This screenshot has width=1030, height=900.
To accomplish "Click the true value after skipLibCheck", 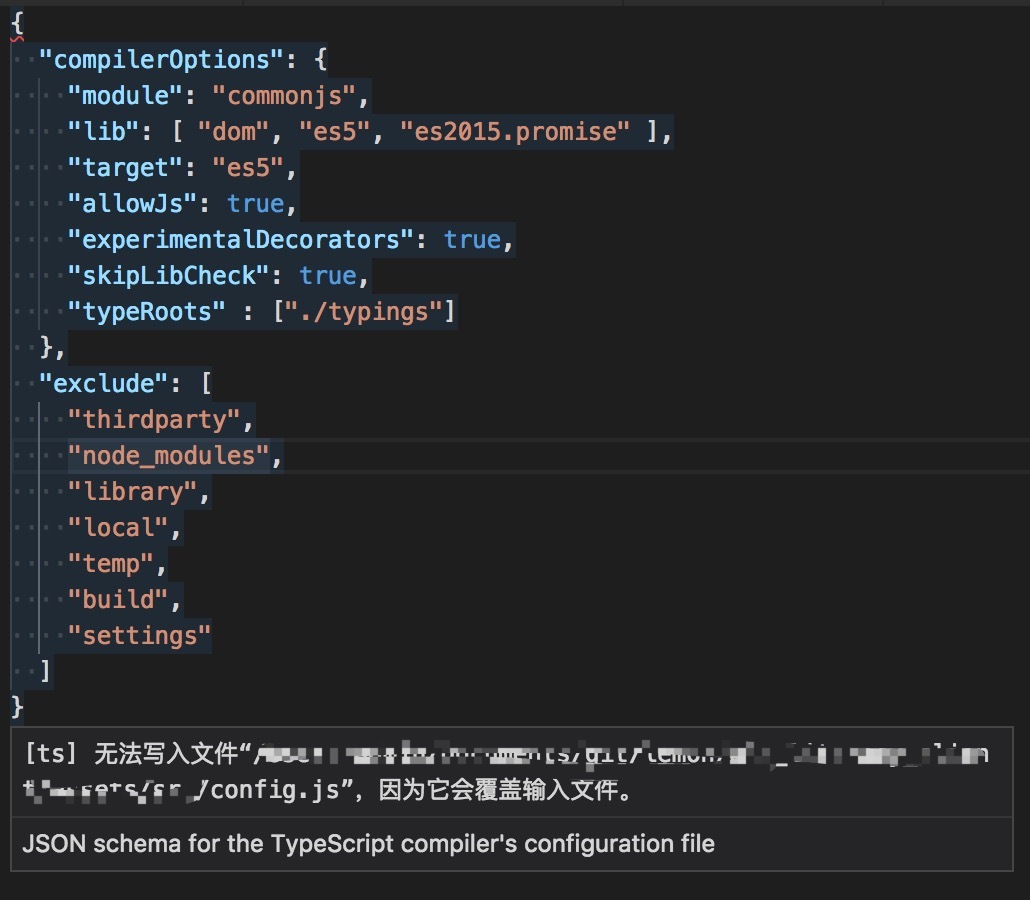I will coord(327,276).
